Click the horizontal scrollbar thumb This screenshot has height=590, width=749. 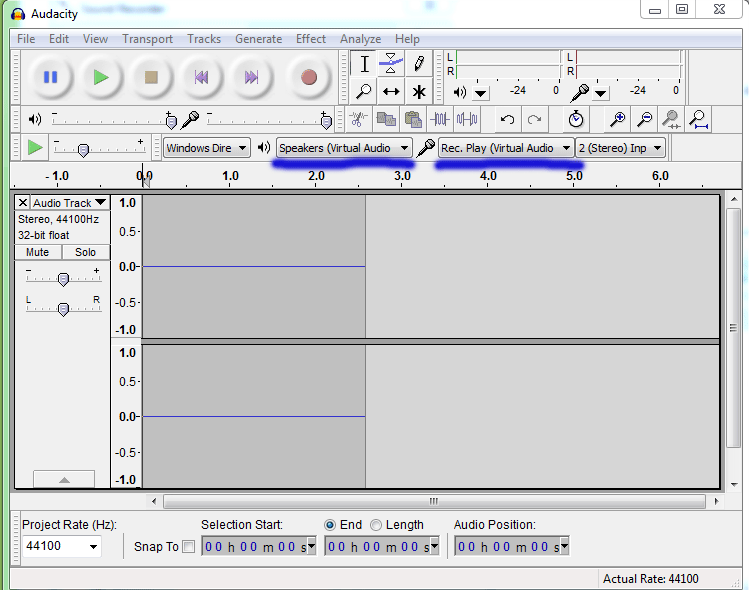(434, 501)
